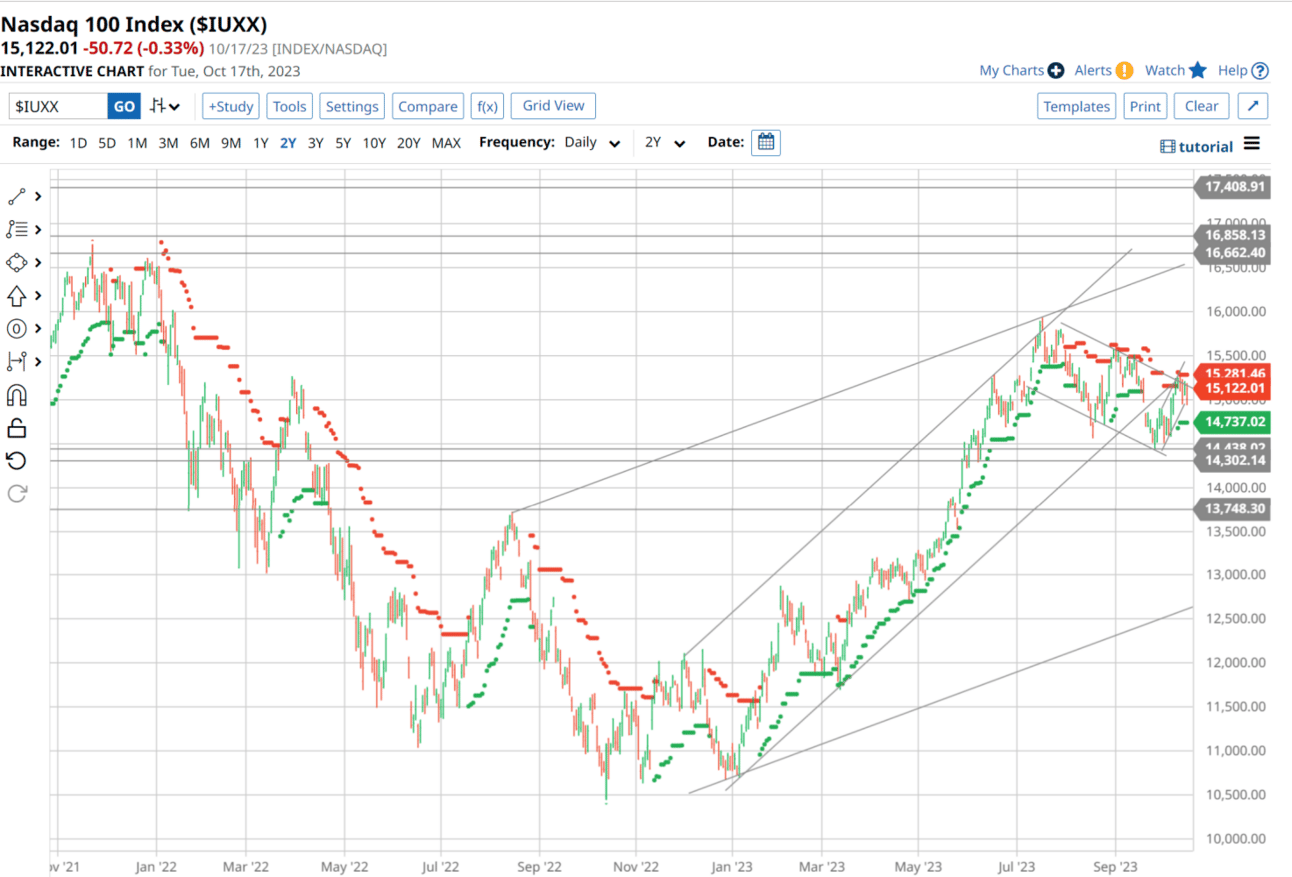Expand the arrow markers flyout chevron
This screenshot has height=877, width=1292.
38,295
